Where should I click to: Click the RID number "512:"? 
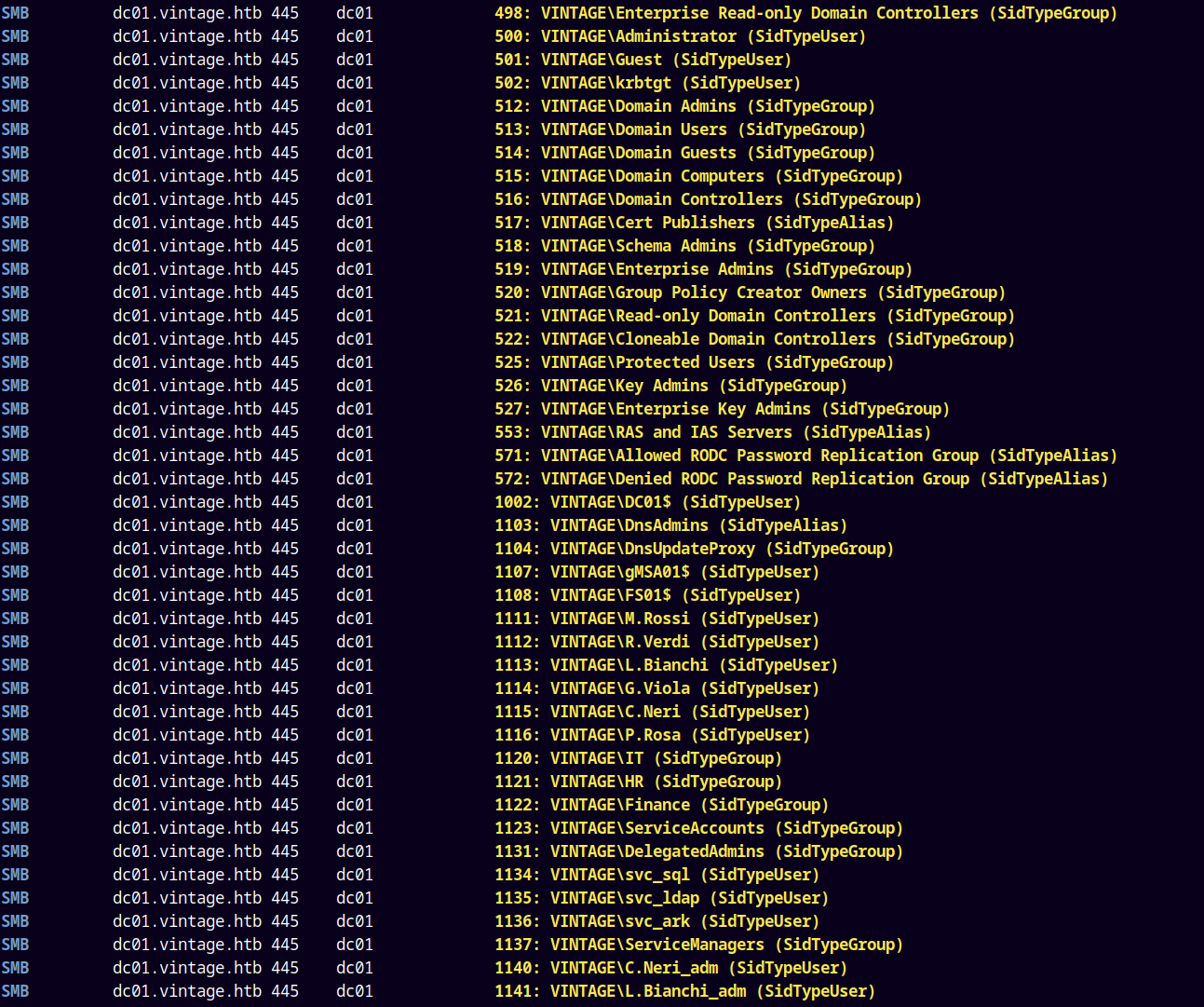click(513, 106)
